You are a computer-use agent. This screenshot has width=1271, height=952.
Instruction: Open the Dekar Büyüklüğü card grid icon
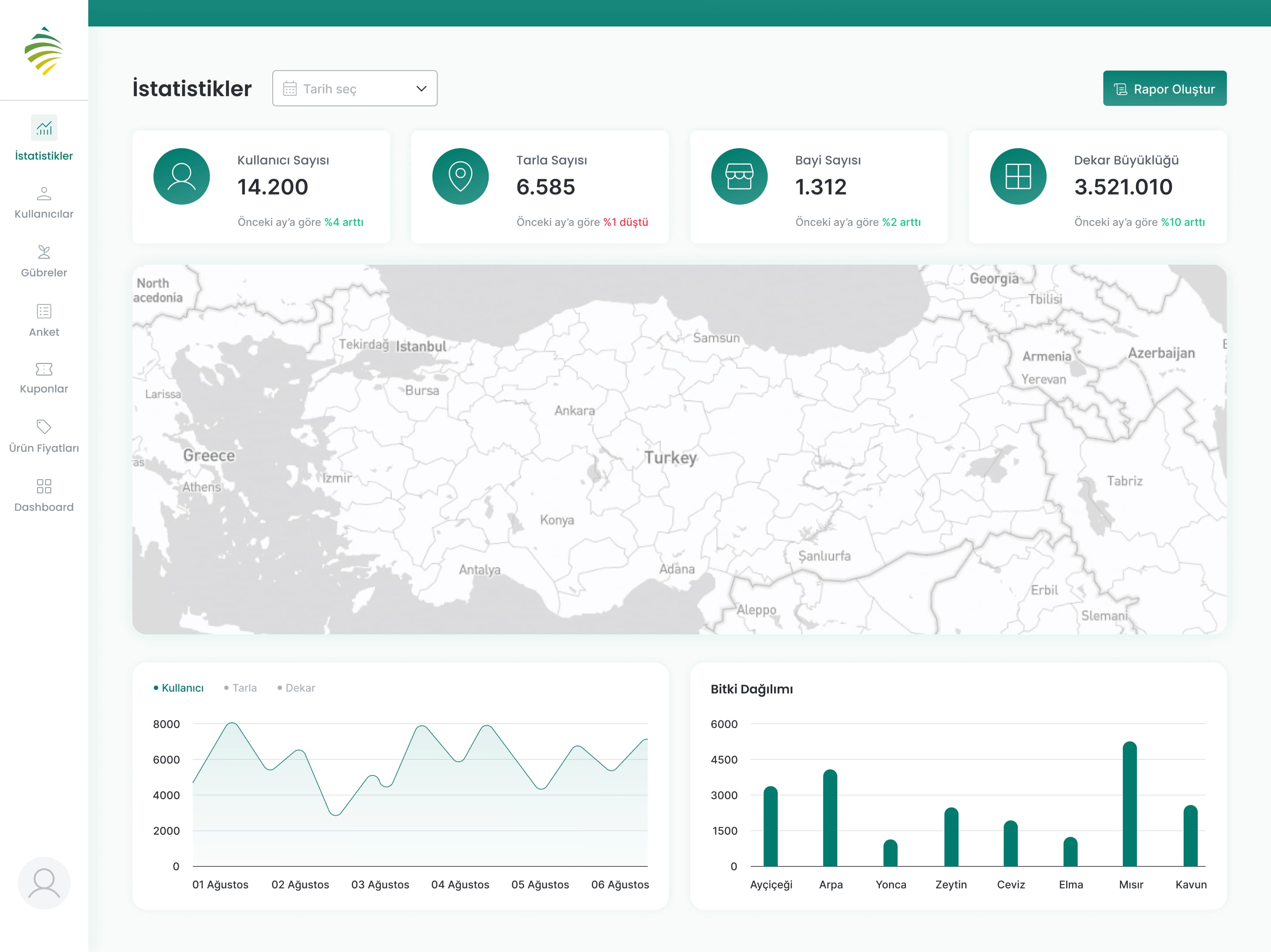(x=1018, y=176)
